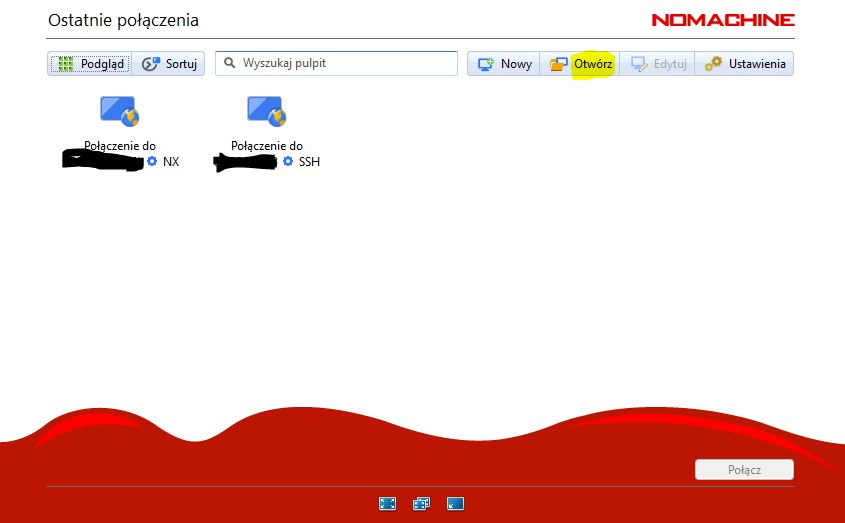Click the magnifier icon in search box
The image size is (845, 523).
coord(230,63)
